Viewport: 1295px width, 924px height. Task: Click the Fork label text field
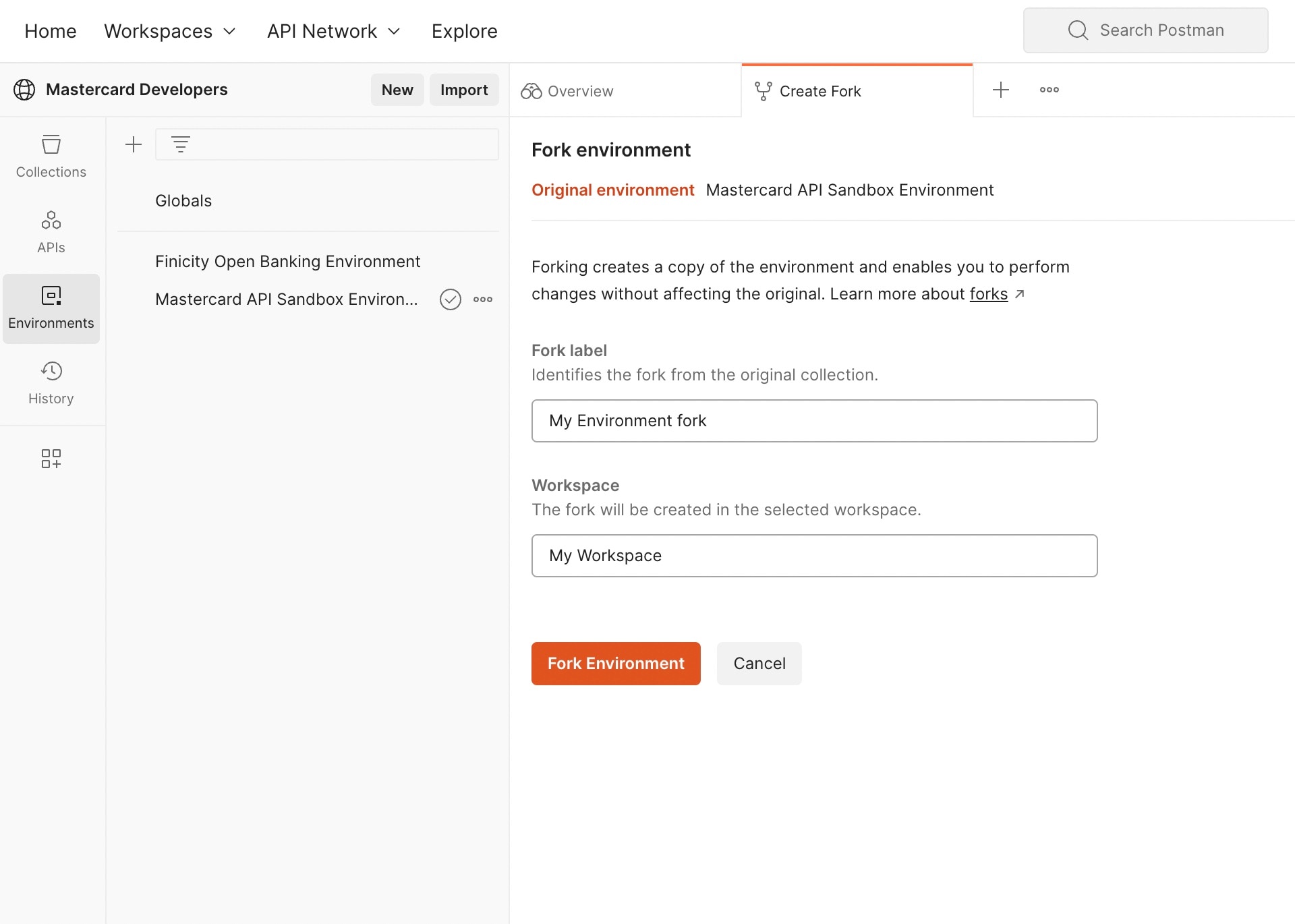(x=814, y=421)
